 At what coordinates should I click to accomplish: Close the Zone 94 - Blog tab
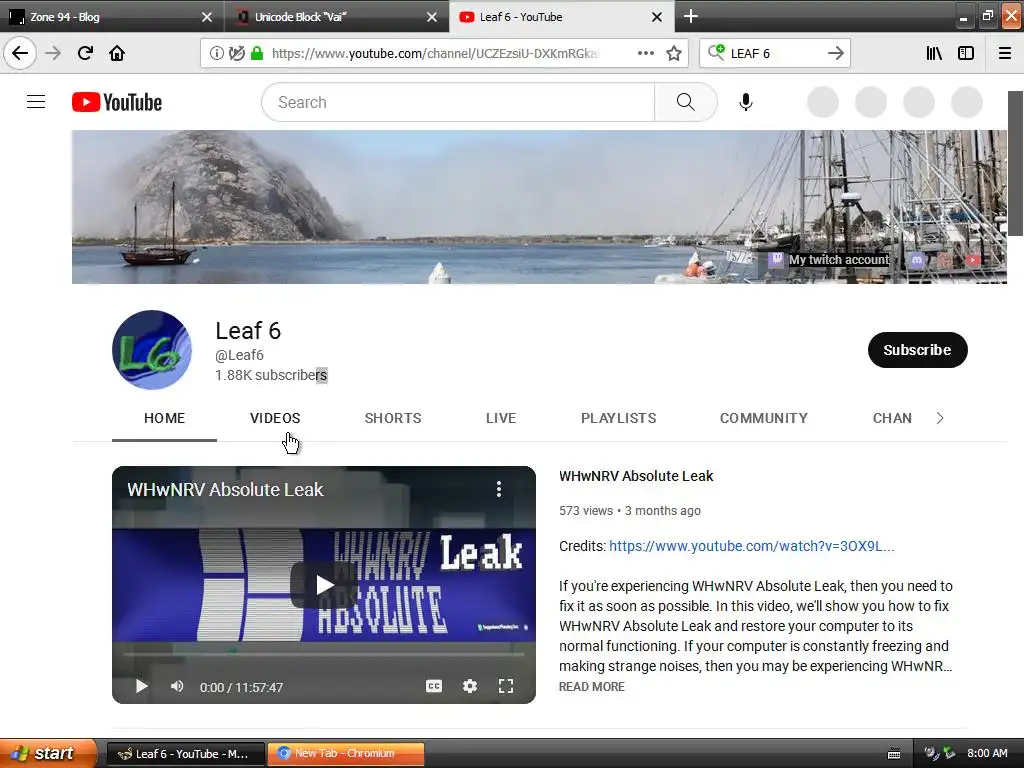206,17
